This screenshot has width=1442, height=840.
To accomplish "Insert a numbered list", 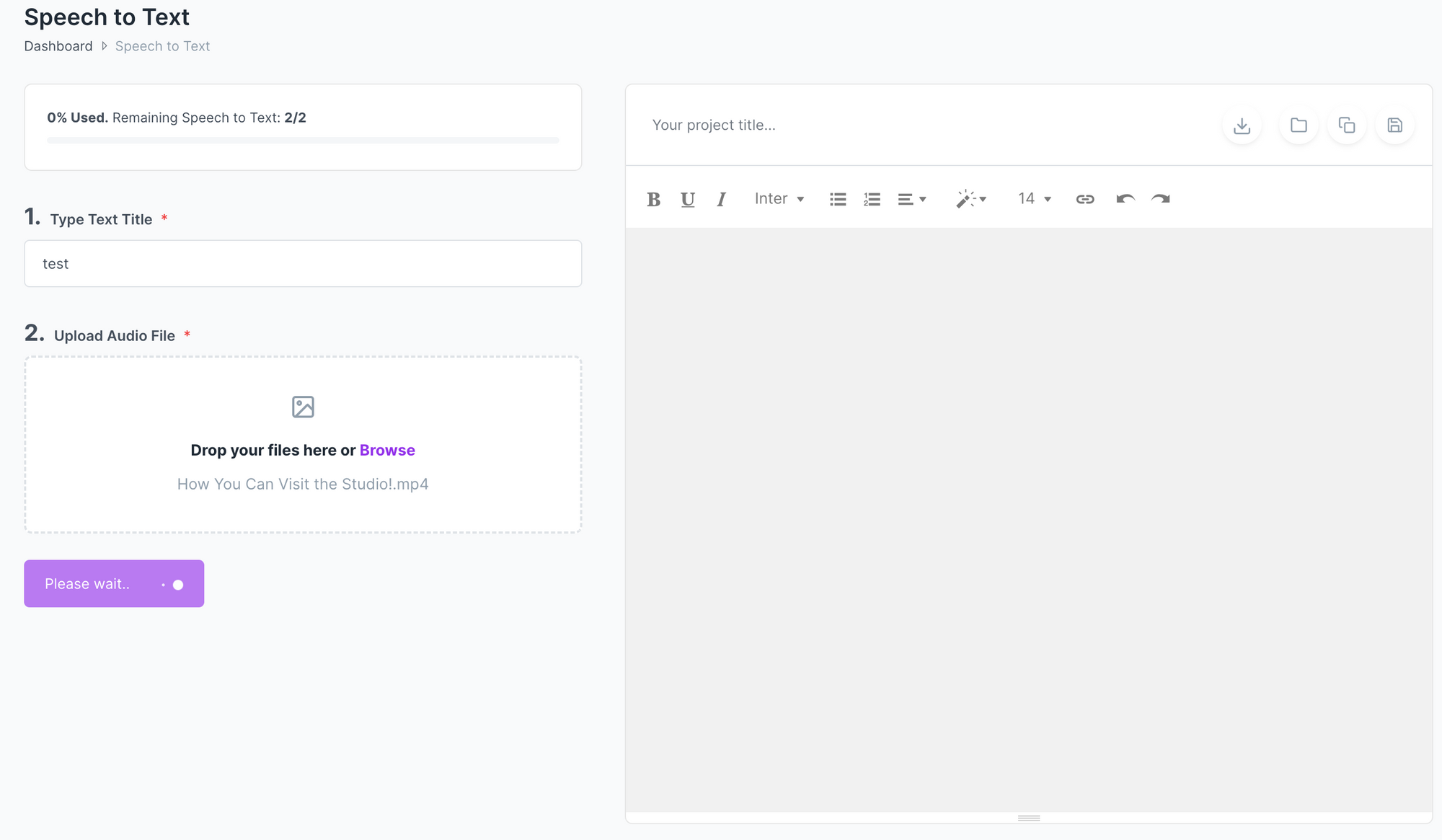I will pyautogui.click(x=872, y=199).
